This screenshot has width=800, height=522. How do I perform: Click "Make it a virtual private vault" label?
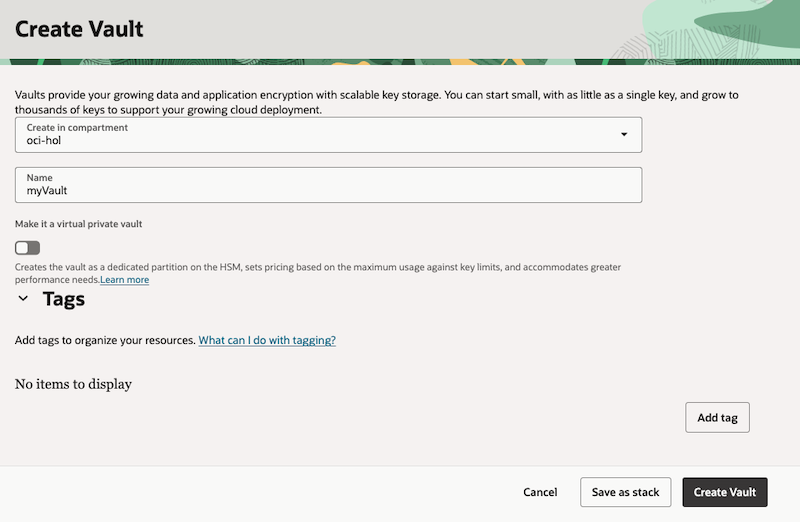tap(78, 224)
